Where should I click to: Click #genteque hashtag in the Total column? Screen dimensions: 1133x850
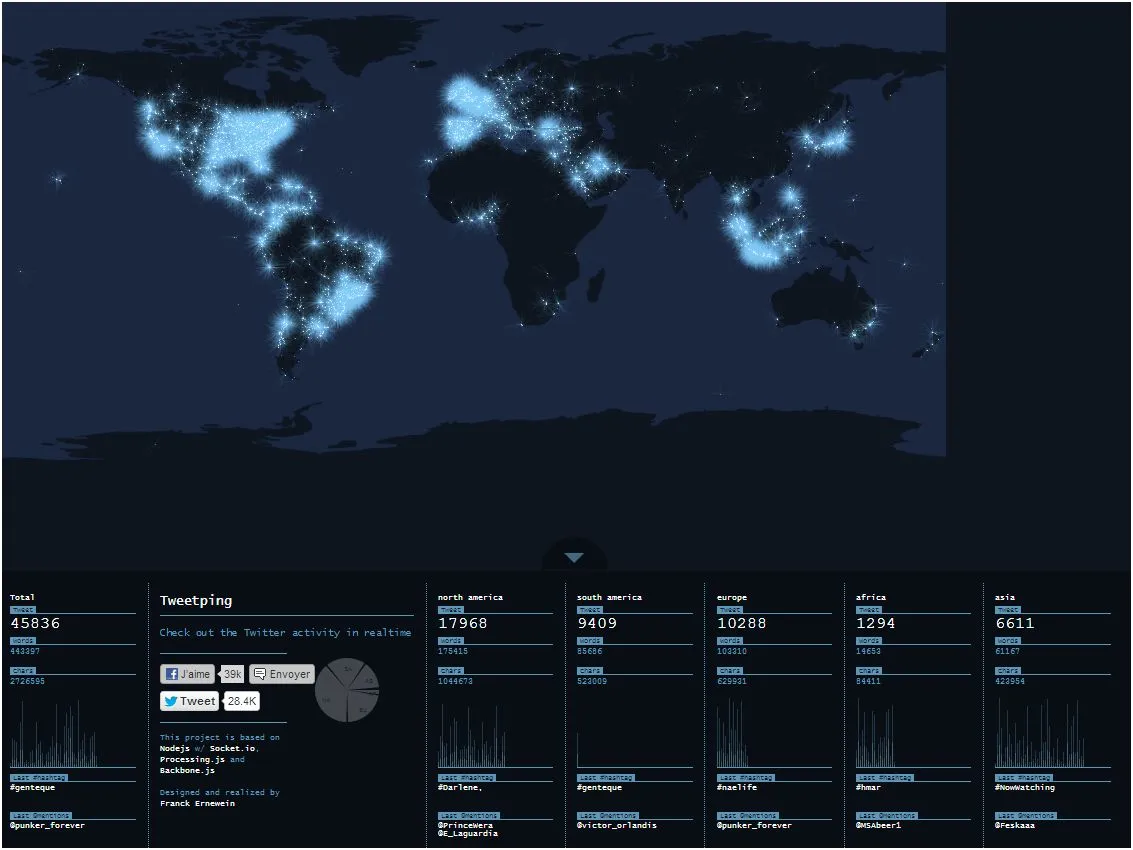[x=33, y=788]
